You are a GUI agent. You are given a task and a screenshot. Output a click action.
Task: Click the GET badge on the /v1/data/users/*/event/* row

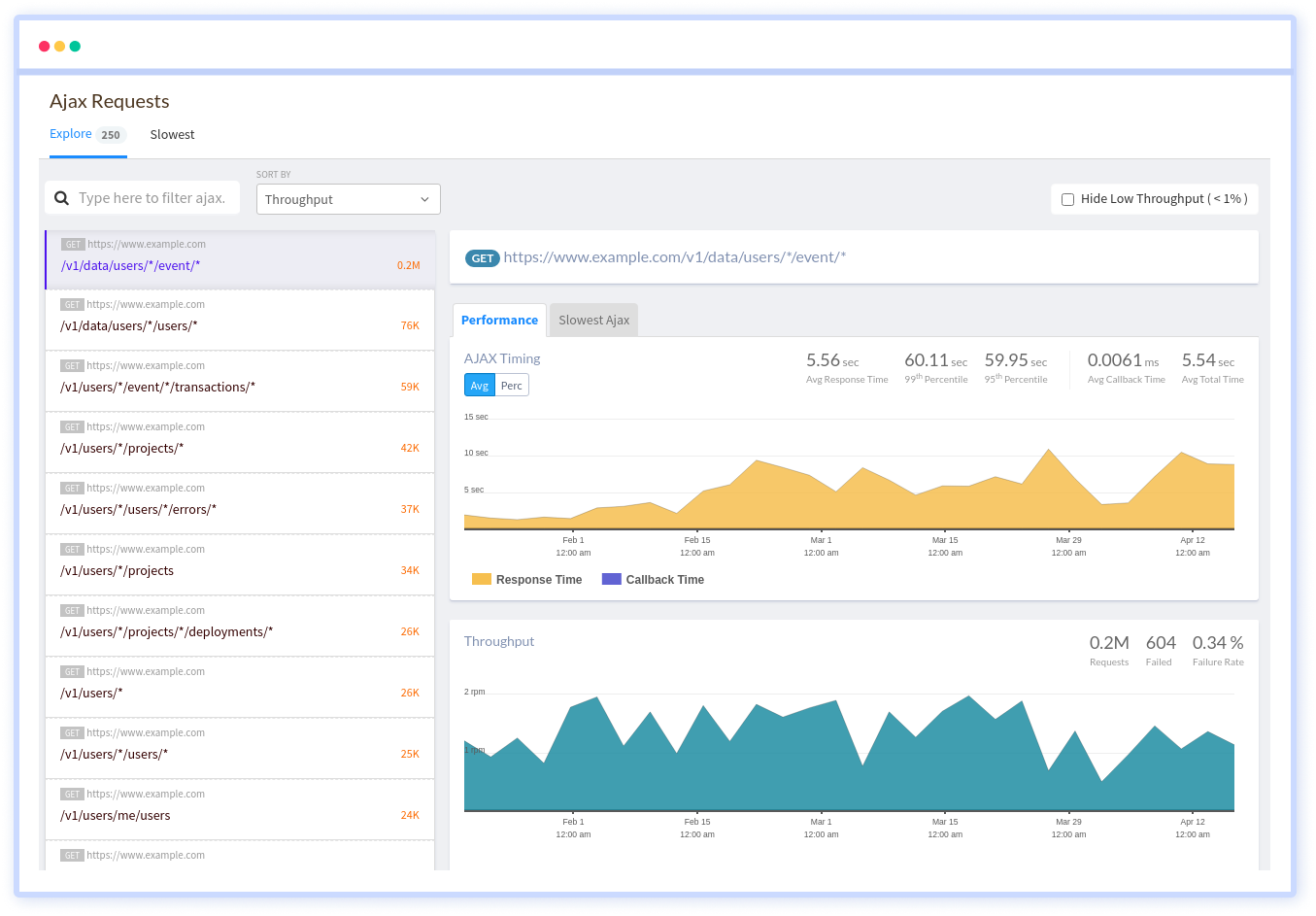pyautogui.click(x=73, y=244)
